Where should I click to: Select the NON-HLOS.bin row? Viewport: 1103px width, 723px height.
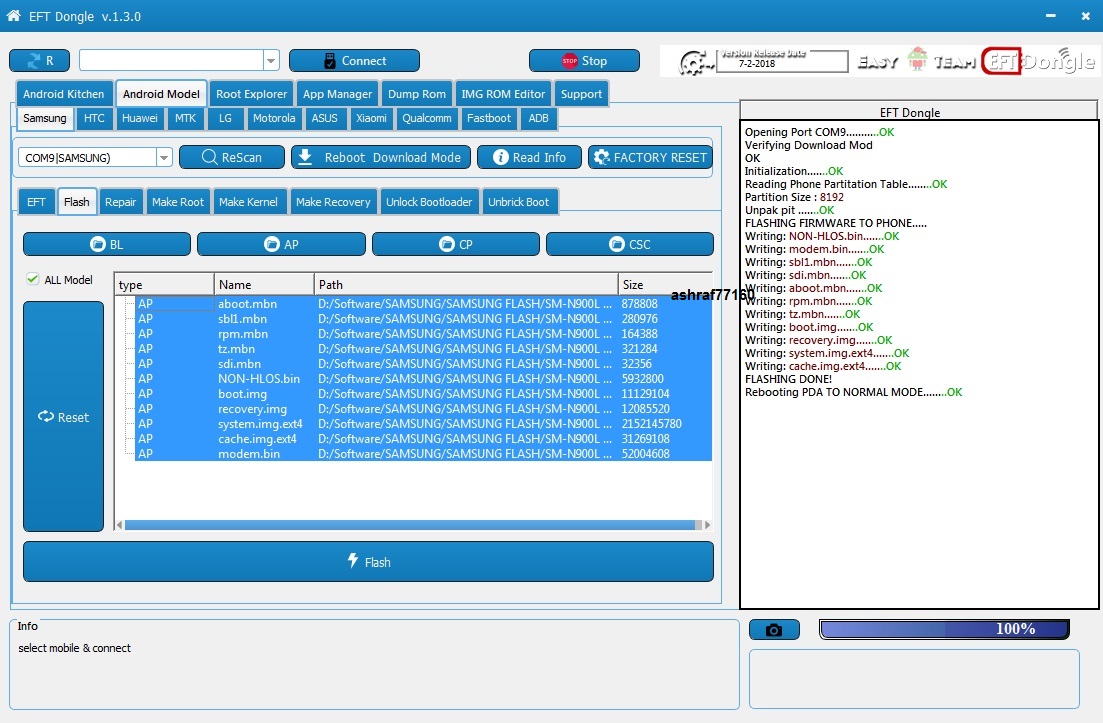click(423, 378)
